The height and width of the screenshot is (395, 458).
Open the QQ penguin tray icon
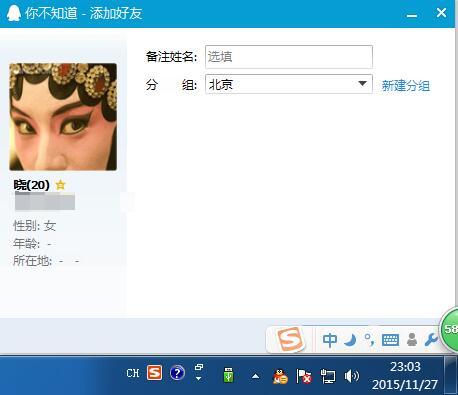point(280,376)
